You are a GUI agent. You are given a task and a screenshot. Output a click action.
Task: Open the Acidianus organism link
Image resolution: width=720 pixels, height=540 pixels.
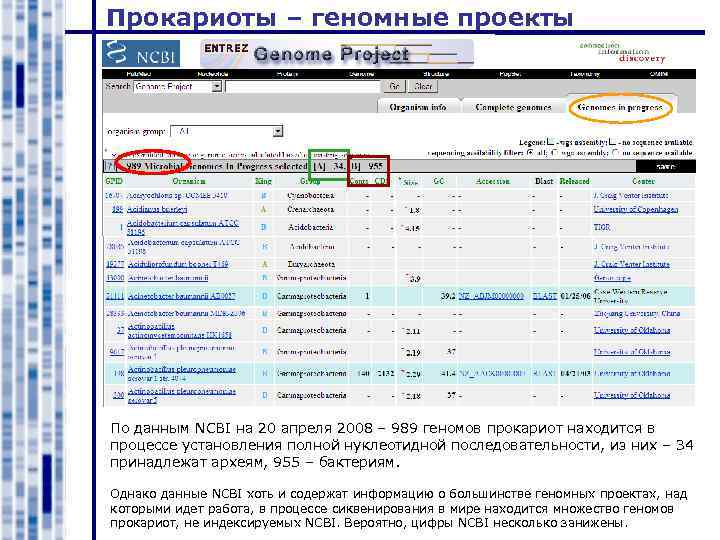pos(157,209)
